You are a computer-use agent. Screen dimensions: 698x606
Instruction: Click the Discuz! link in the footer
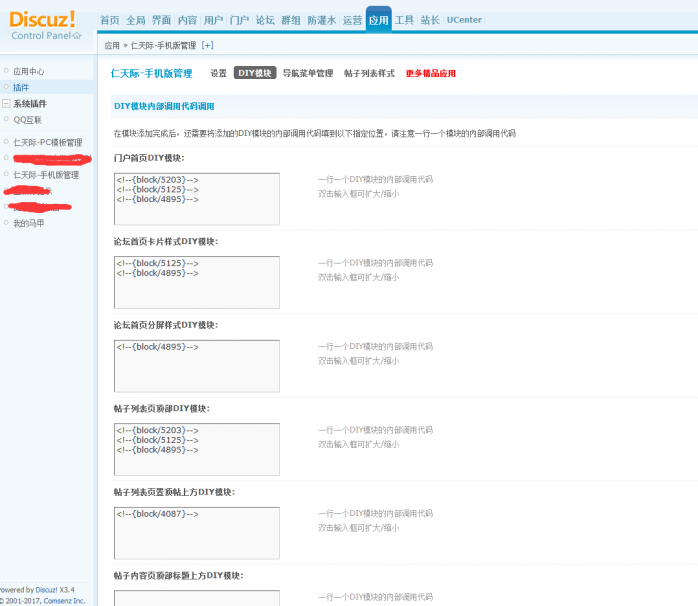pos(46,590)
